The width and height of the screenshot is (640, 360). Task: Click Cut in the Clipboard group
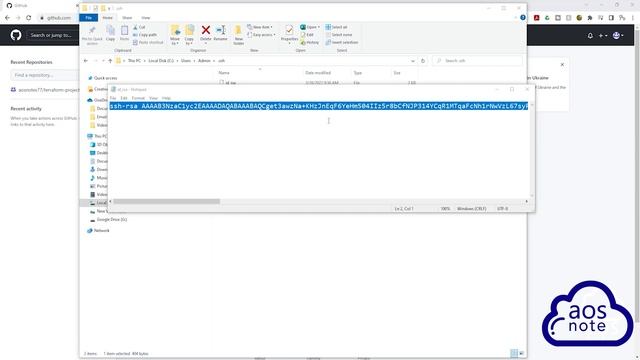click(x=139, y=27)
